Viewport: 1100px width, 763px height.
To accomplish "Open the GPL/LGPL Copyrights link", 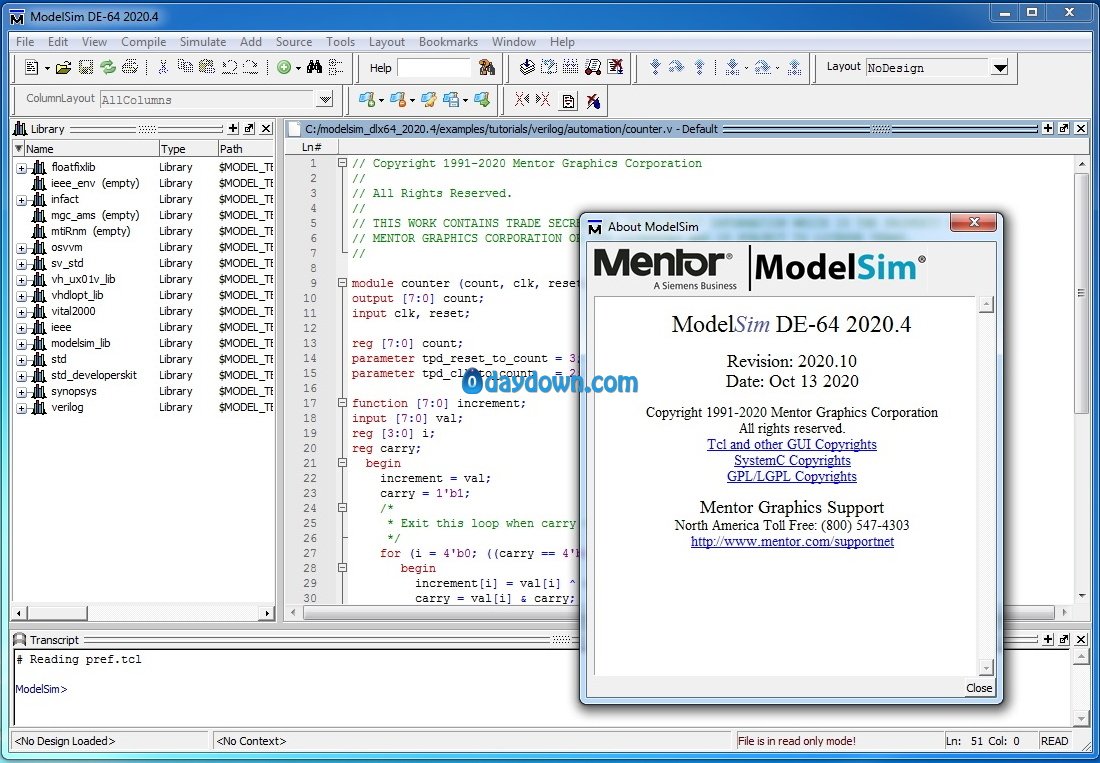I will (791, 476).
